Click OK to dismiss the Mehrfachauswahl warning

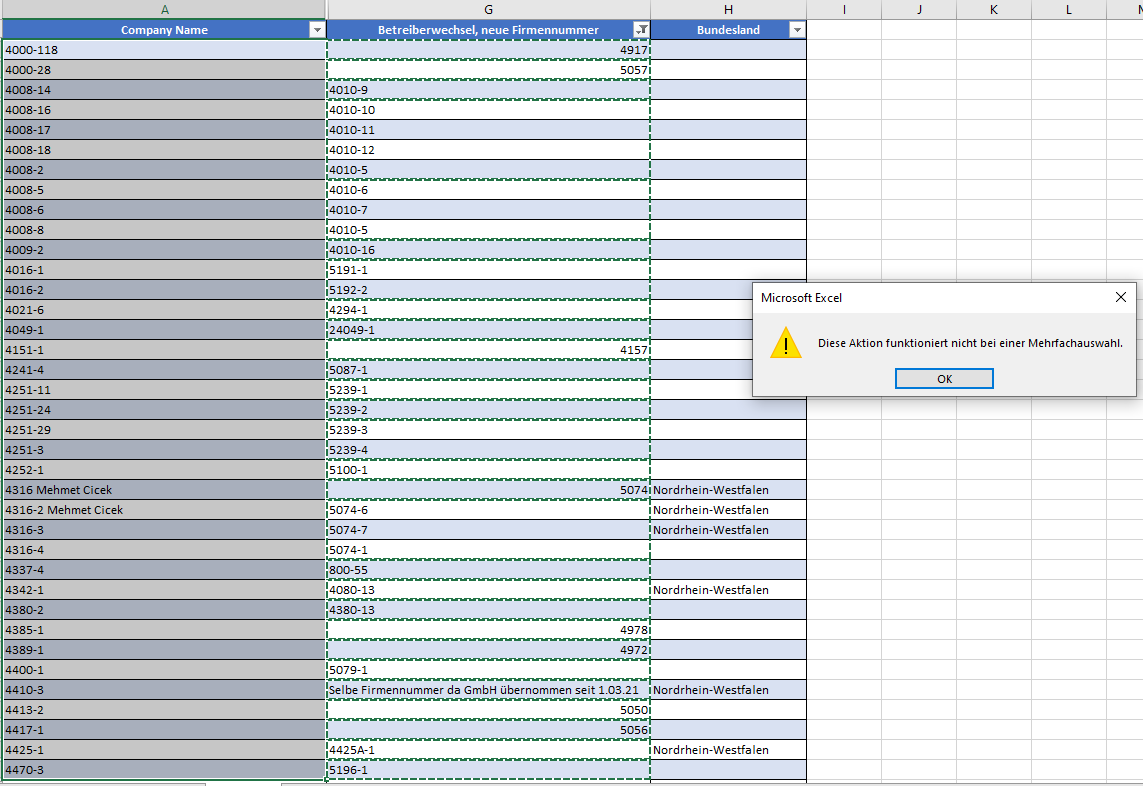[x=943, y=378]
